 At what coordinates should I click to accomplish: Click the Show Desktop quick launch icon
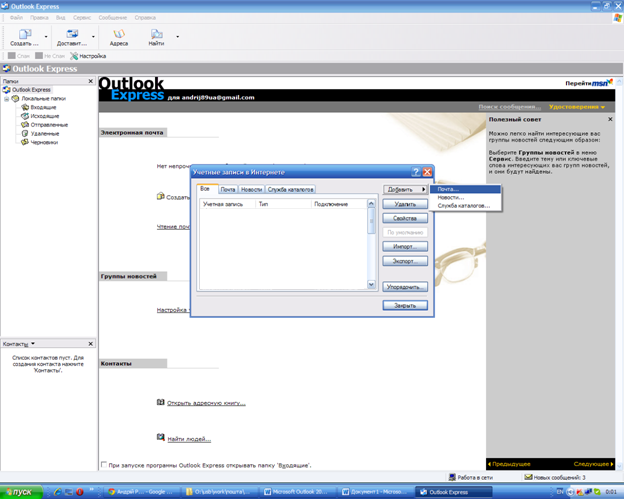tap(69, 492)
